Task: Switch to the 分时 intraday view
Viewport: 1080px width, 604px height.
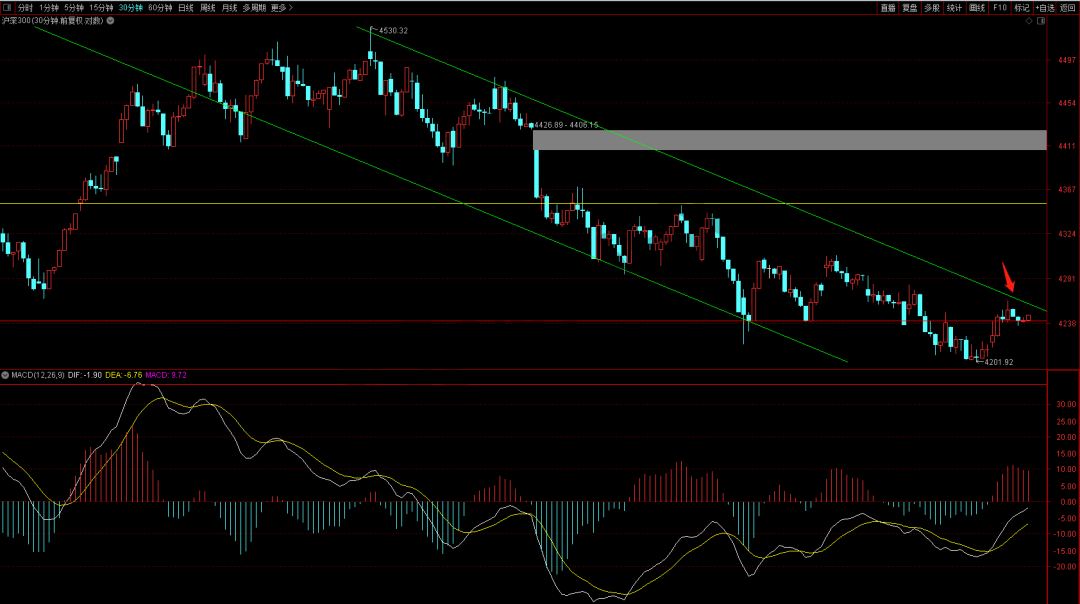Action: point(25,7)
